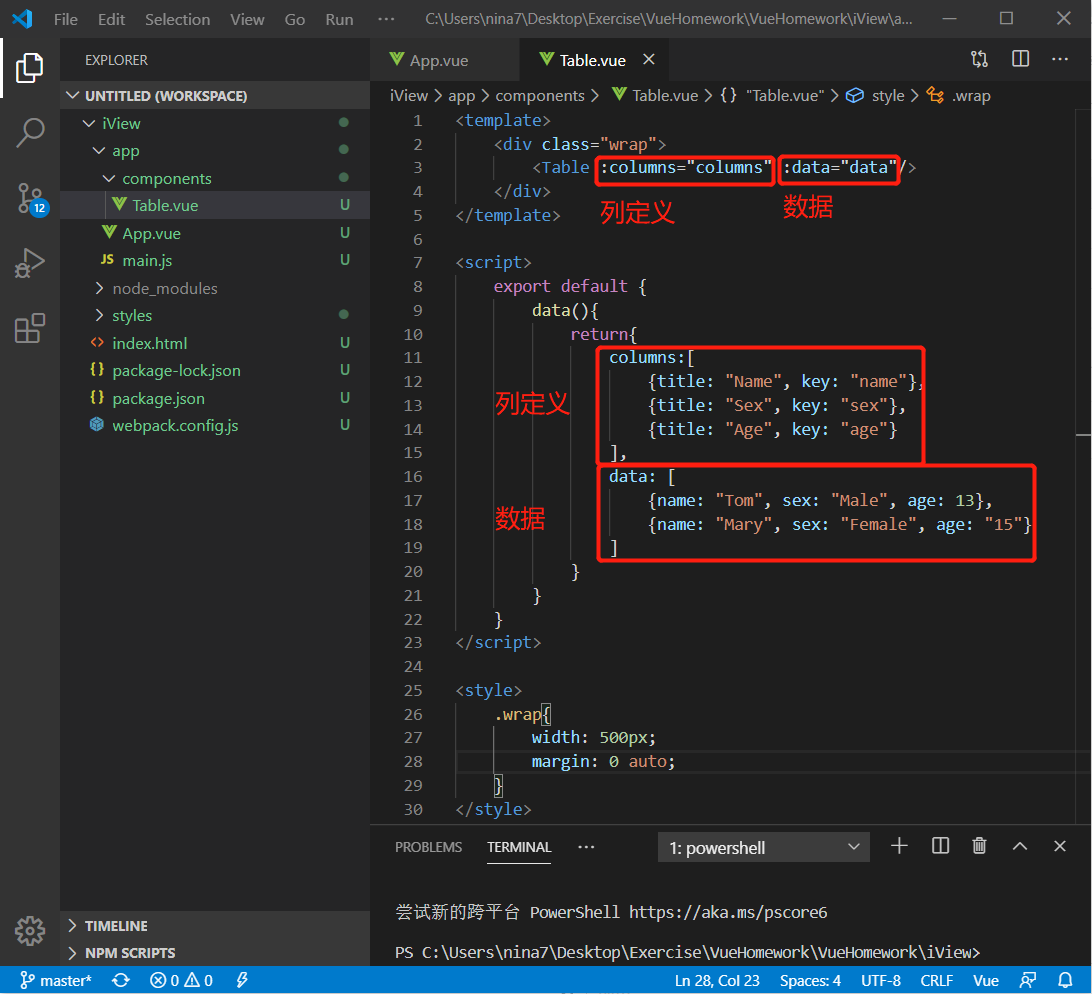1092x994 pixels.
Task: Synchronize changes in status bar
Action: (x=120, y=980)
